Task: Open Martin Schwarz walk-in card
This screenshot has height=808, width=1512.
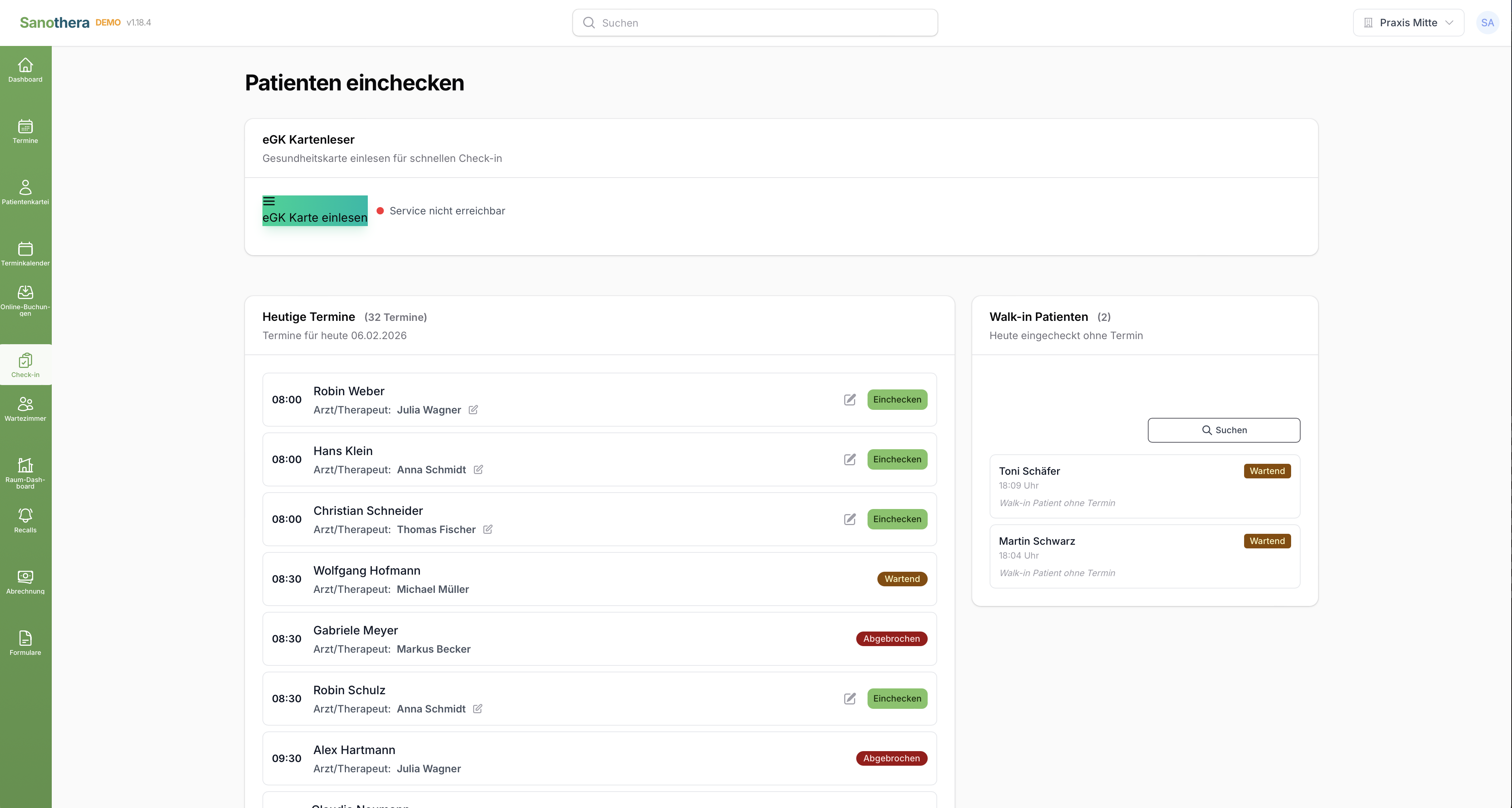Action: point(1145,556)
